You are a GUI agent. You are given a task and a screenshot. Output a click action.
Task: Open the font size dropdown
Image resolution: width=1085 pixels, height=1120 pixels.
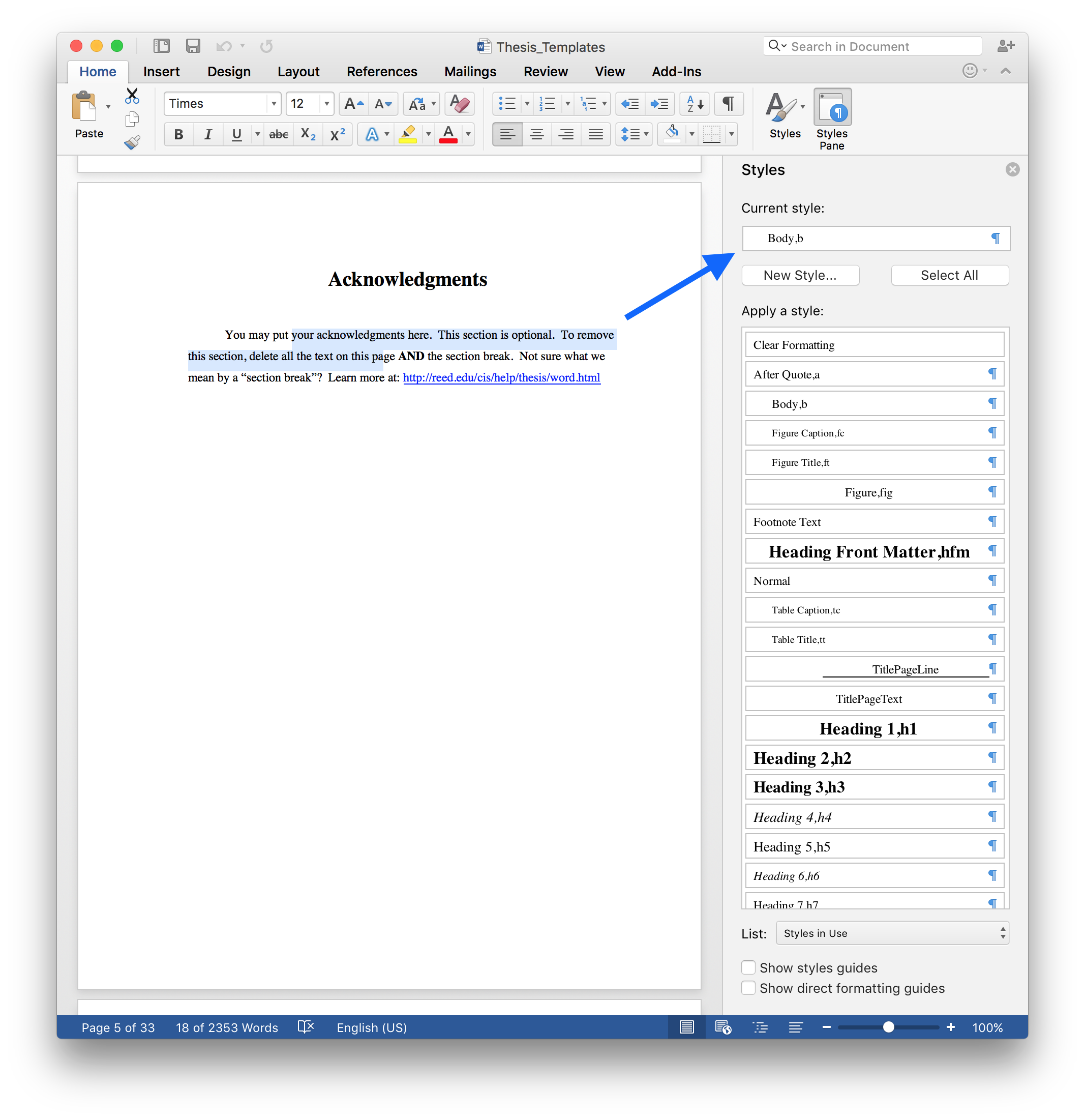click(x=326, y=104)
